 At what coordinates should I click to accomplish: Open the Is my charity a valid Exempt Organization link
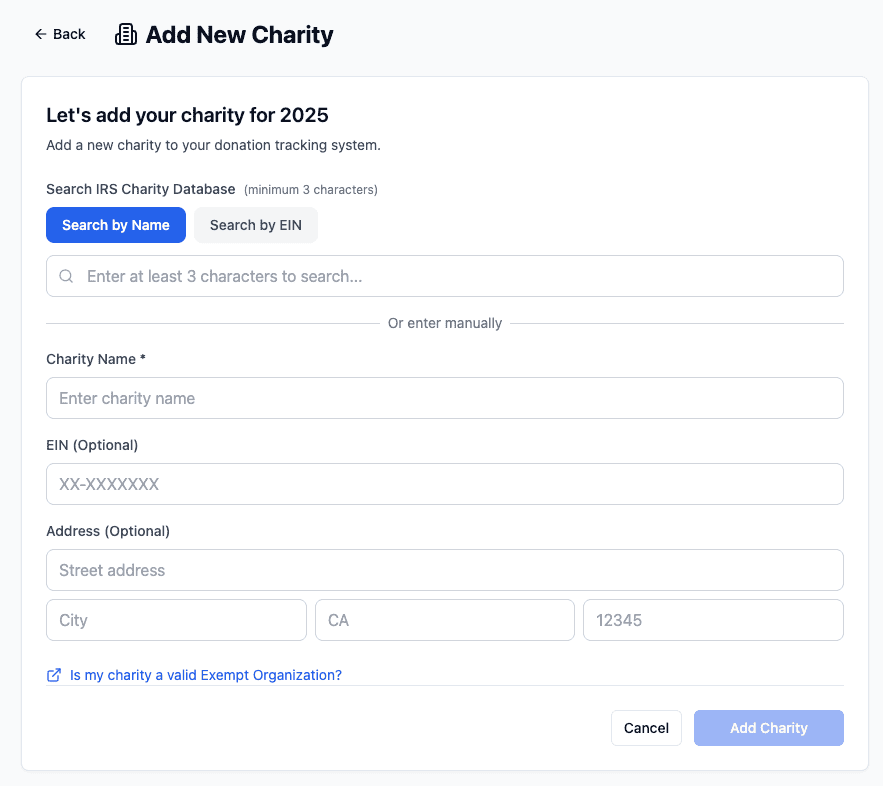[x=206, y=675]
